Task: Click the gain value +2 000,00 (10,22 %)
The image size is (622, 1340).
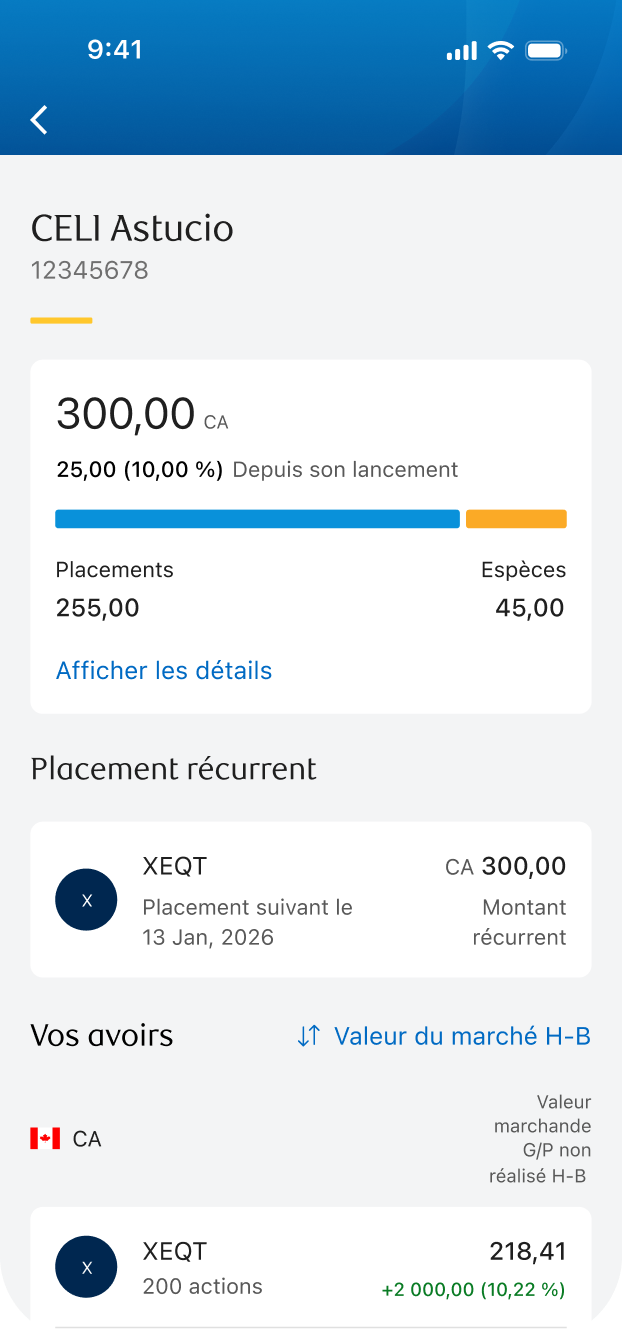Action: [x=471, y=1289]
